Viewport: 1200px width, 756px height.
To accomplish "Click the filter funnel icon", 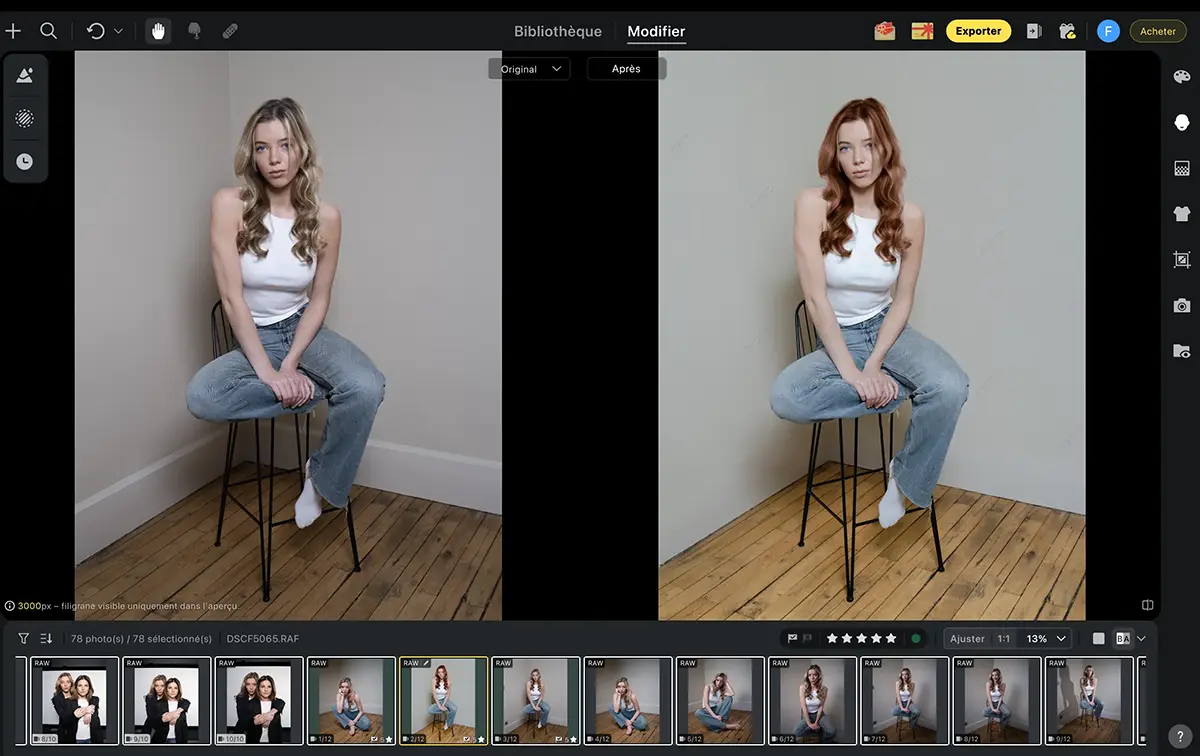I will click(x=23, y=638).
